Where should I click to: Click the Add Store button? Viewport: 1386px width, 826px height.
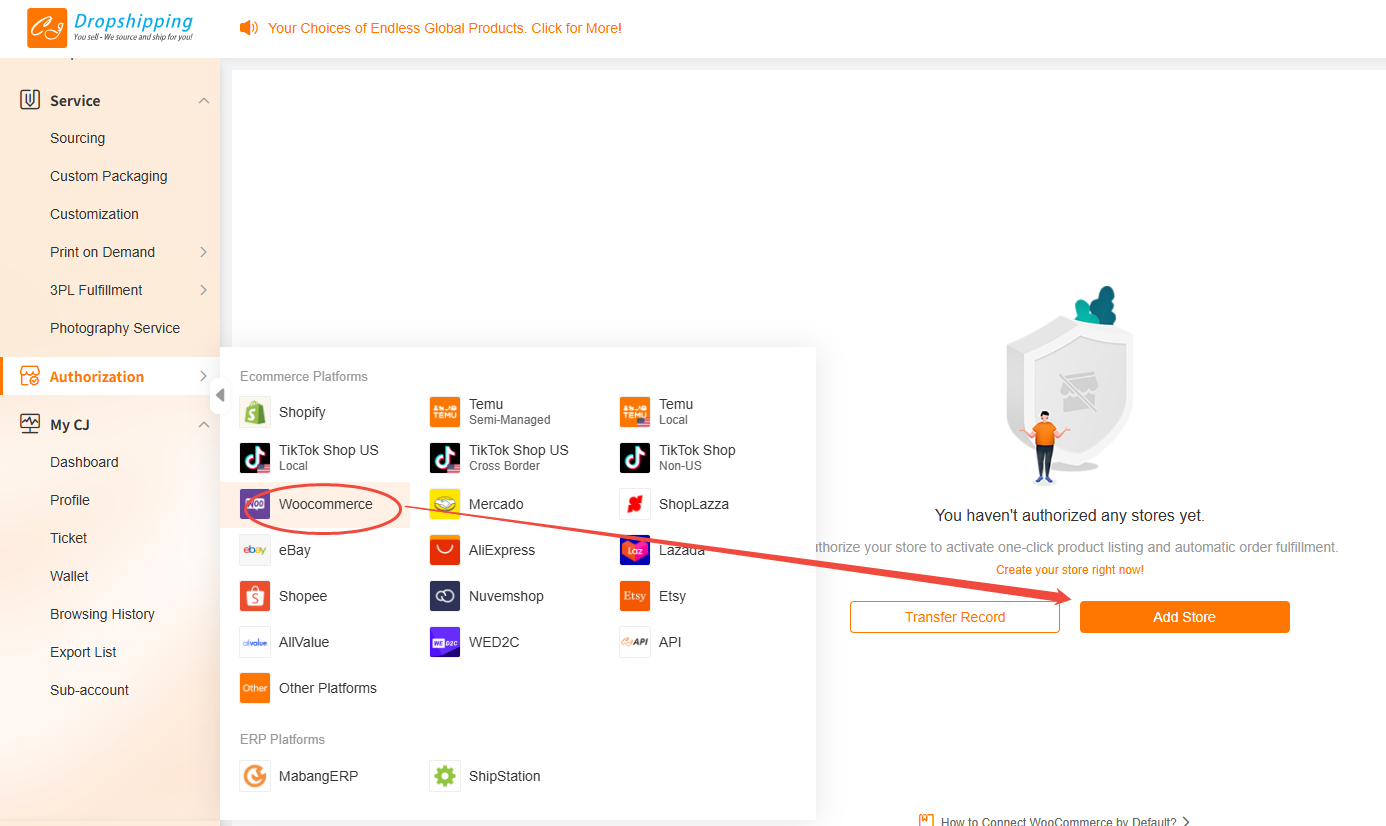(x=1184, y=617)
